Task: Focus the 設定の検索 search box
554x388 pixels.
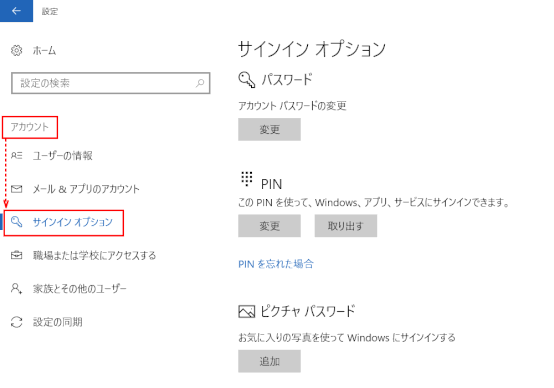Action: coord(111,83)
